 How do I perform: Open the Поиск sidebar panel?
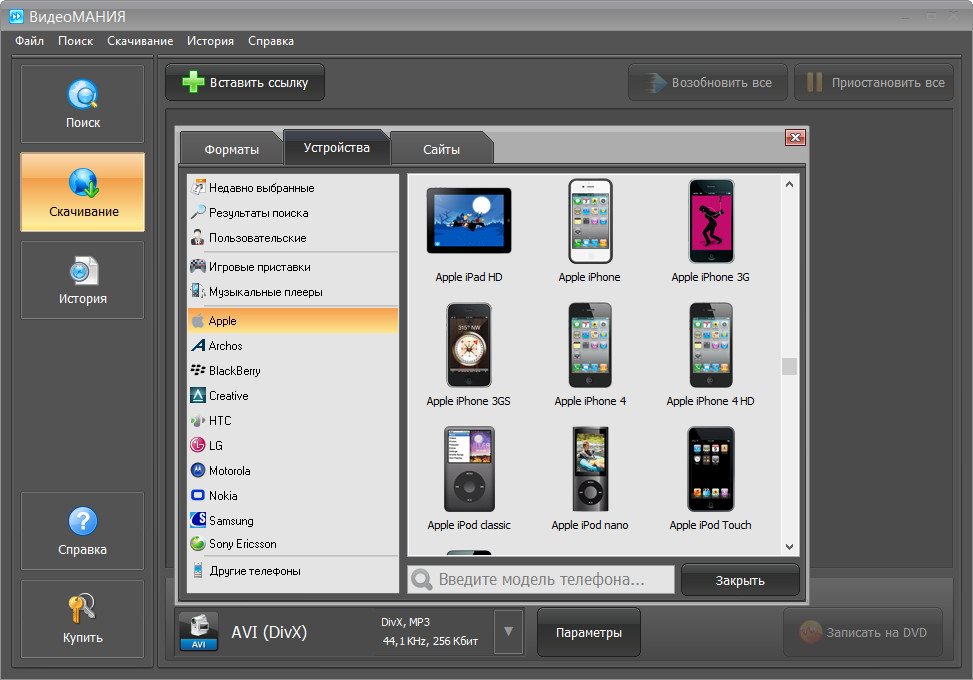point(83,104)
